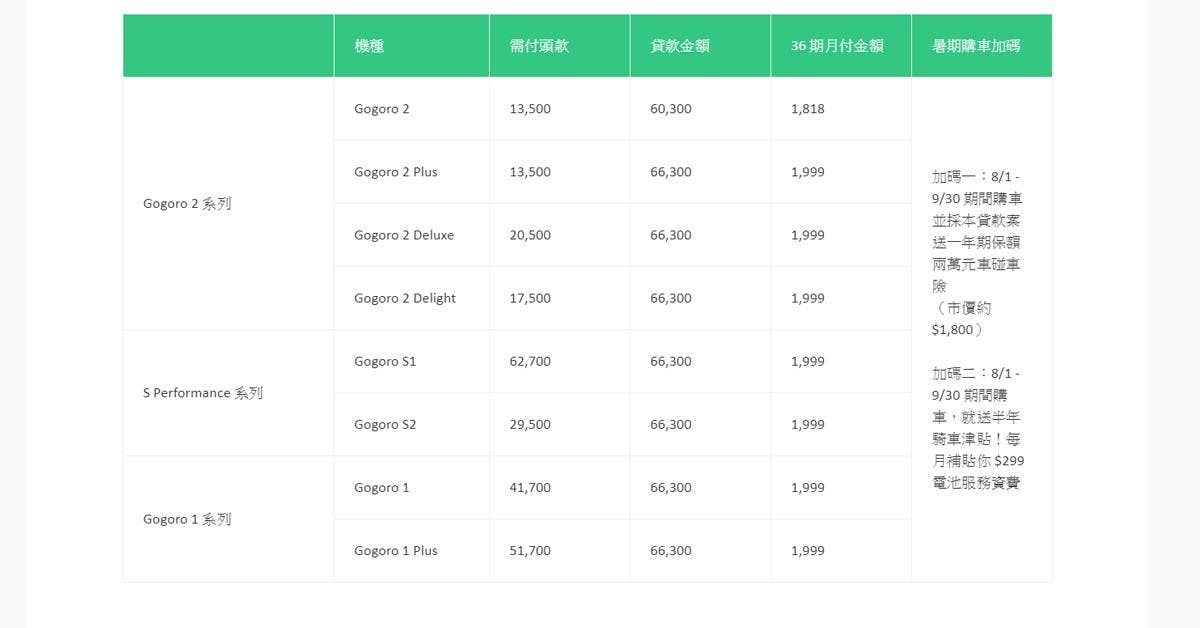Screen dimensions: 1200x628
Task: Click 13,500 in the Gogoro 2 Plus row
Action: coord(530,172)
